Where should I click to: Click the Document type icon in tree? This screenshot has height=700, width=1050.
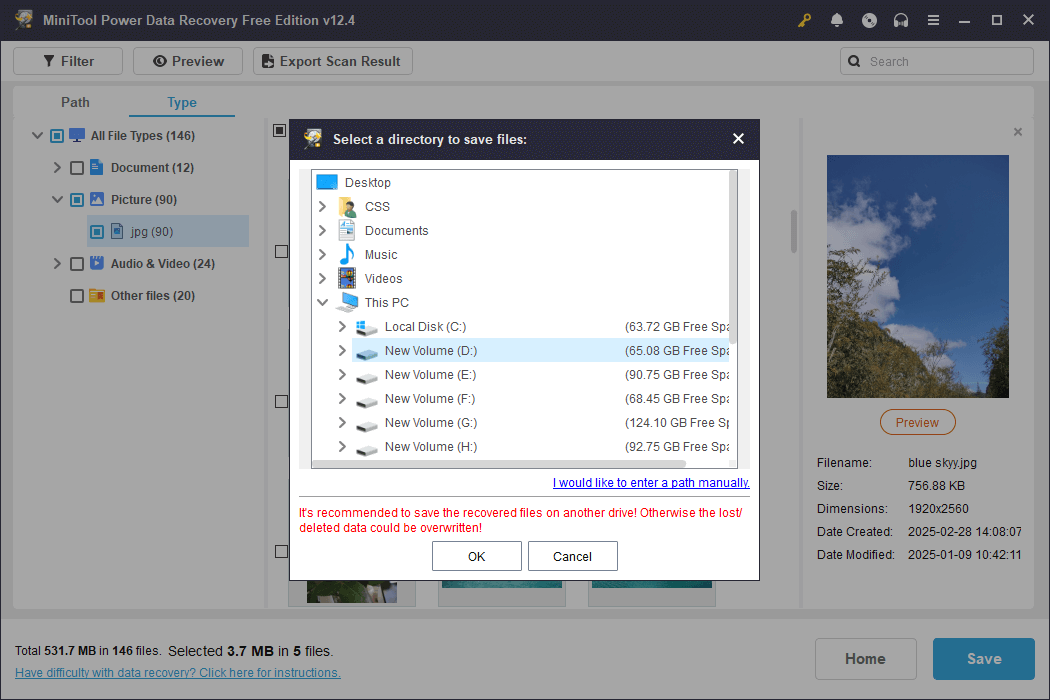click(97, 167)
